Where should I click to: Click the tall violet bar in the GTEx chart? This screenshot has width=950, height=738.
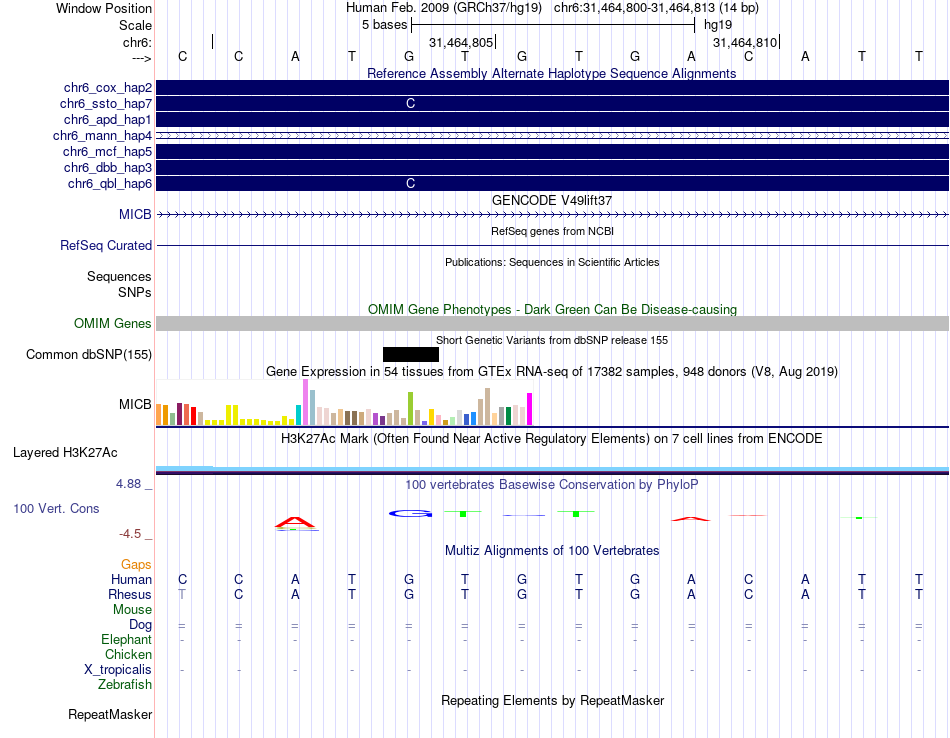(x=305, y=402)
